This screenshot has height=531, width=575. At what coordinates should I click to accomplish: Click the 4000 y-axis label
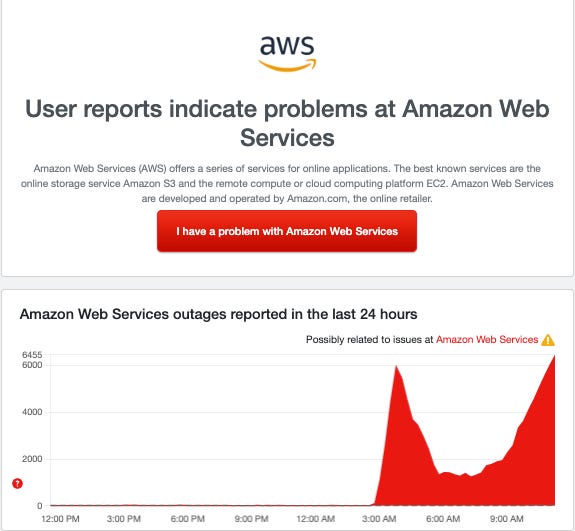(x=32, y=412)
